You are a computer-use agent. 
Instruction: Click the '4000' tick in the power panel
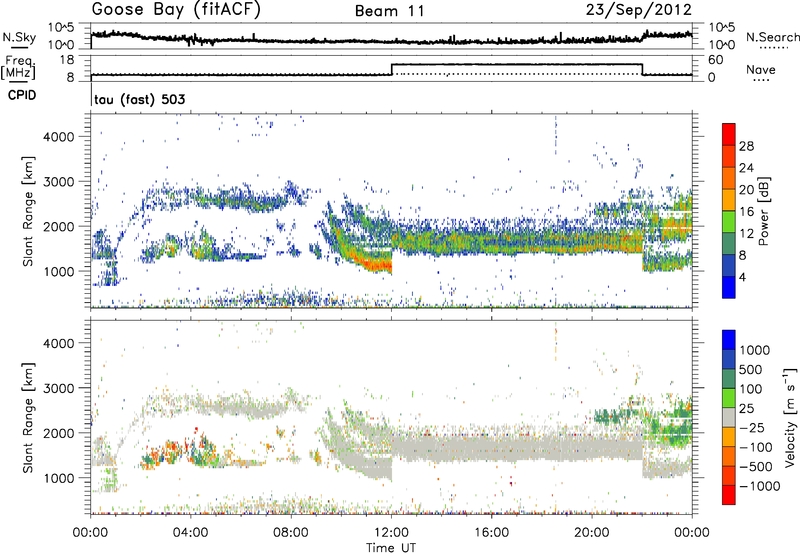pyautogui.click(x=59, y=137)
